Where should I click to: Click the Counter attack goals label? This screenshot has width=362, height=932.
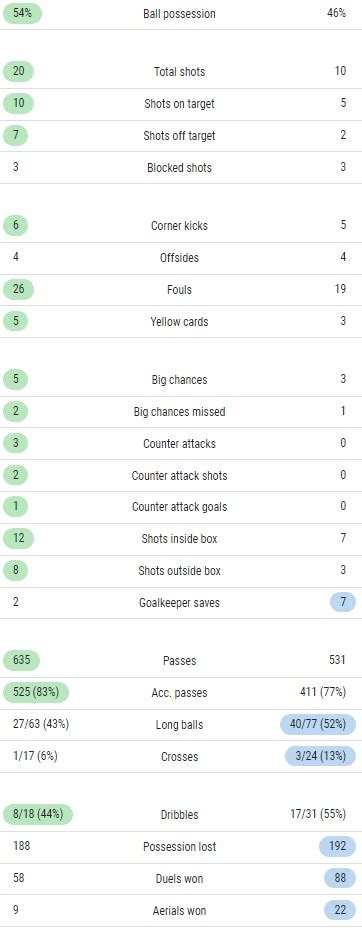click(179, 507)
